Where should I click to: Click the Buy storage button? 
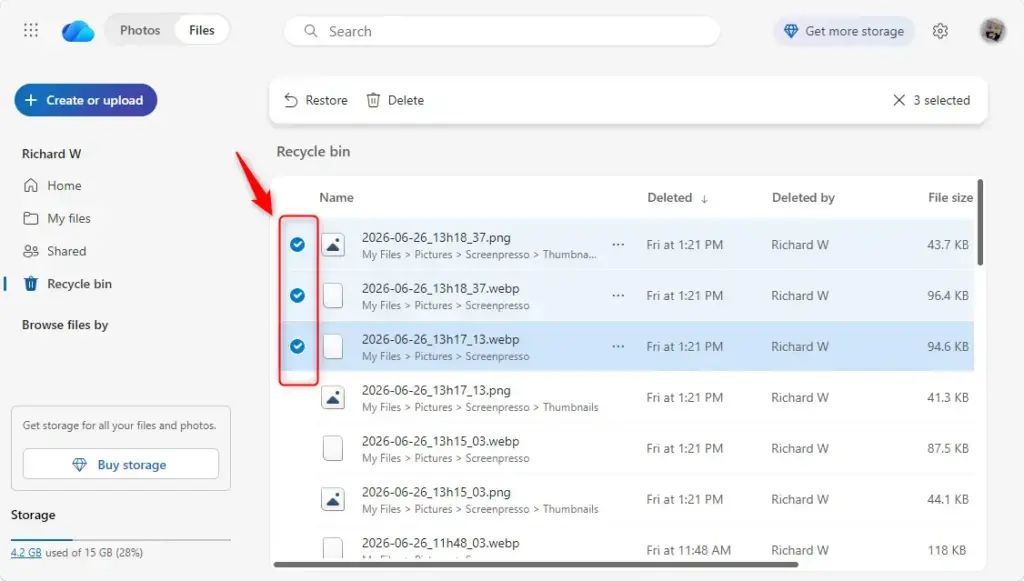pos(121,464)
